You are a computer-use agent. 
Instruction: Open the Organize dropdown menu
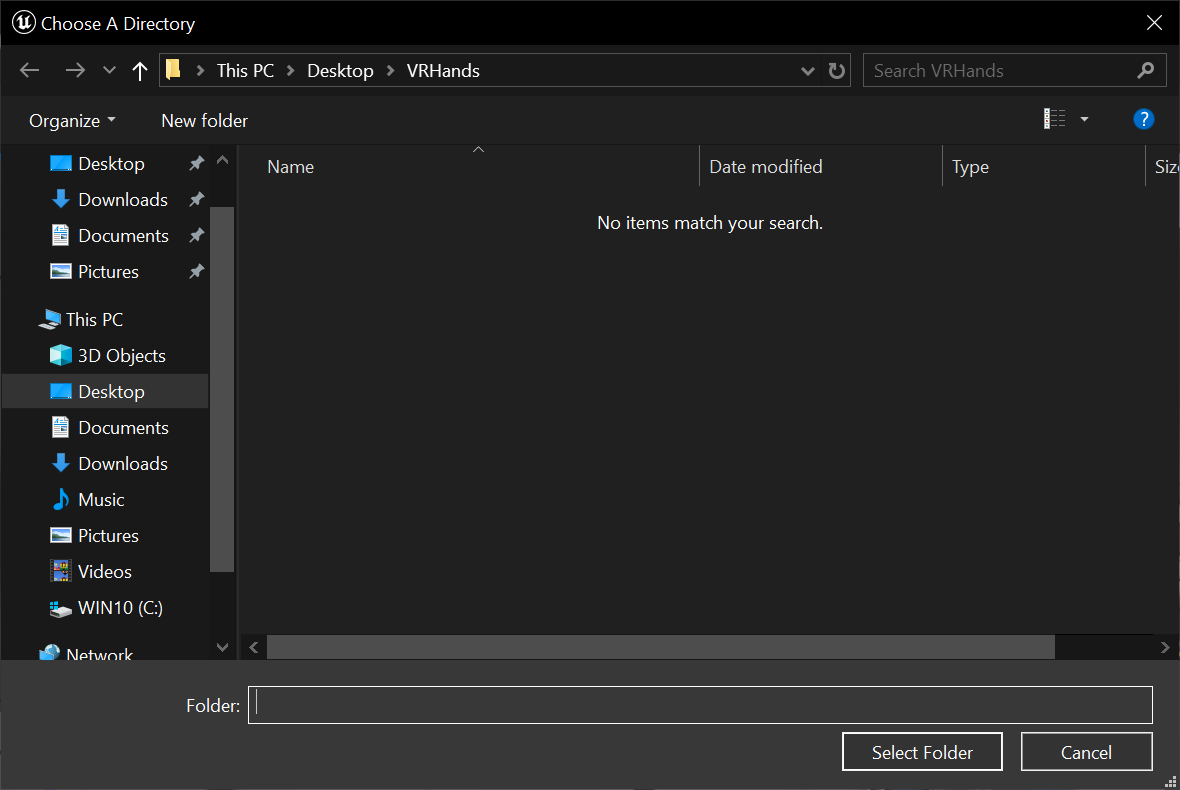(x=71, y=120)
